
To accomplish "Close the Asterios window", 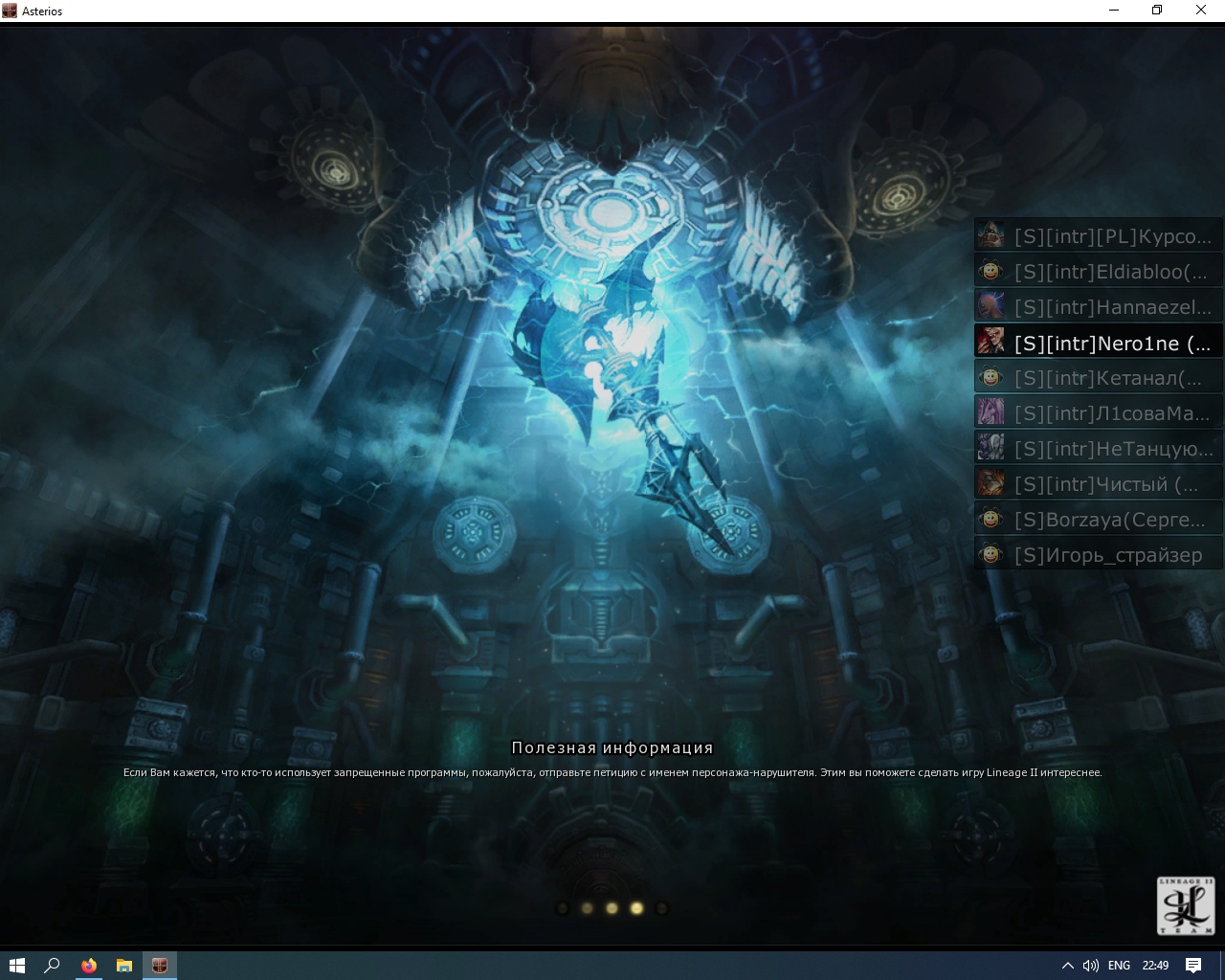I will (1201, 11).
